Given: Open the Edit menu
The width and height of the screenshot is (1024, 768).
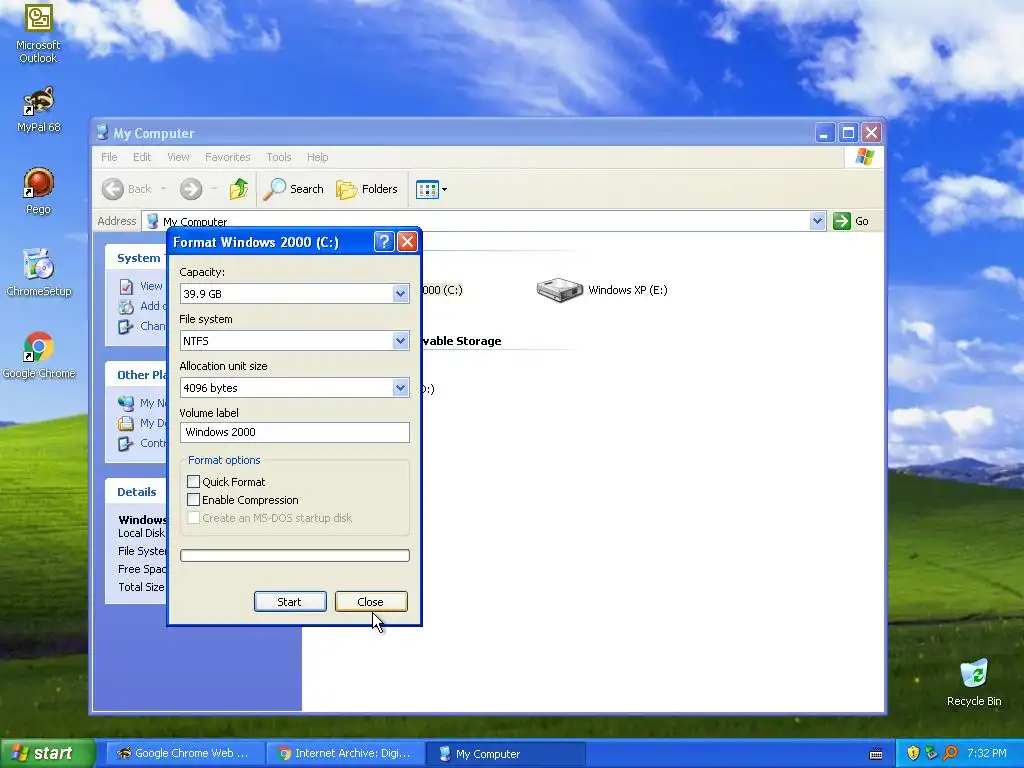Looking at the screenshot, I should tap(142, 157).
